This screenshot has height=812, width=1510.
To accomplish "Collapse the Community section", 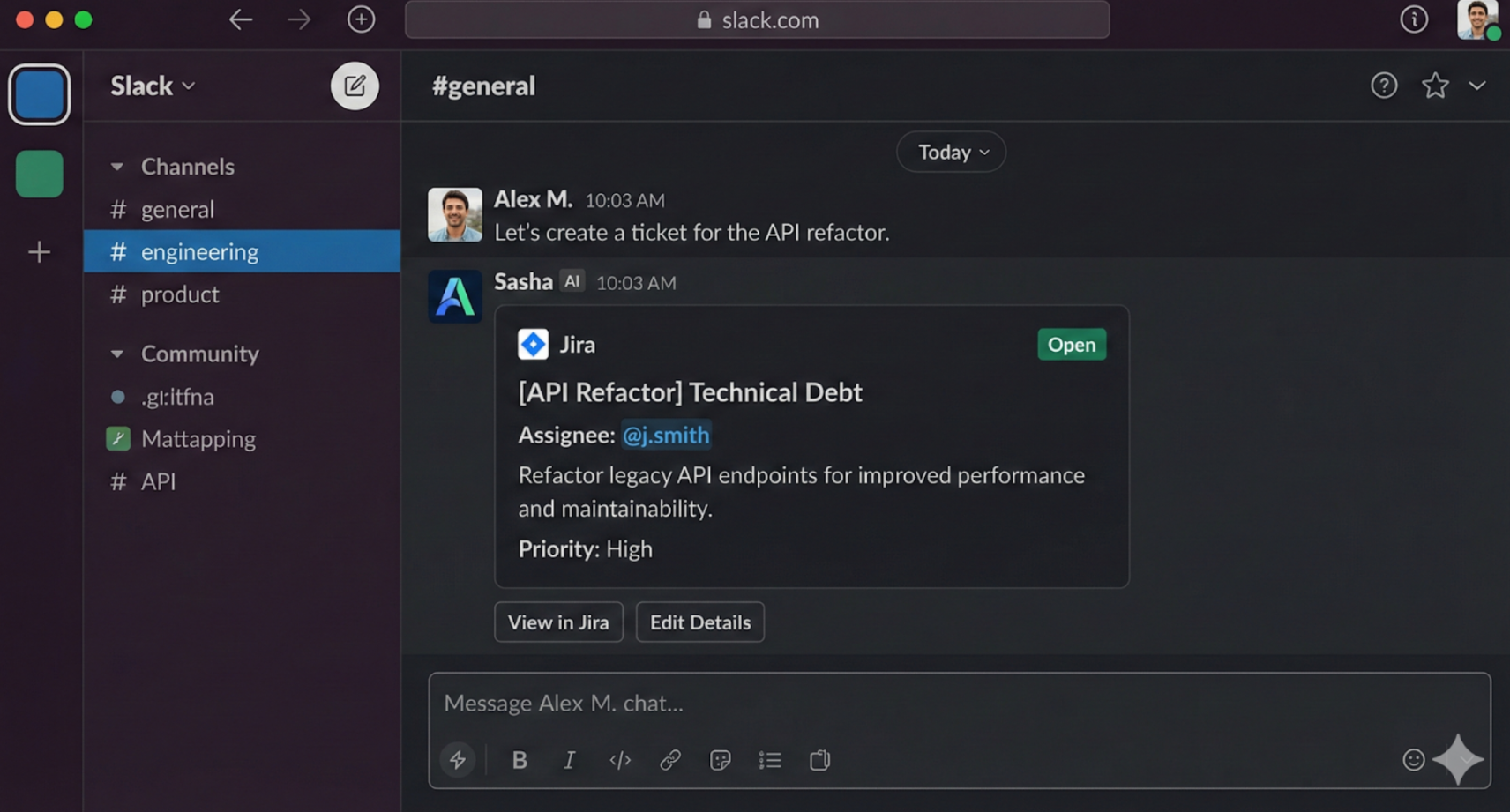I will click(117, 354).
